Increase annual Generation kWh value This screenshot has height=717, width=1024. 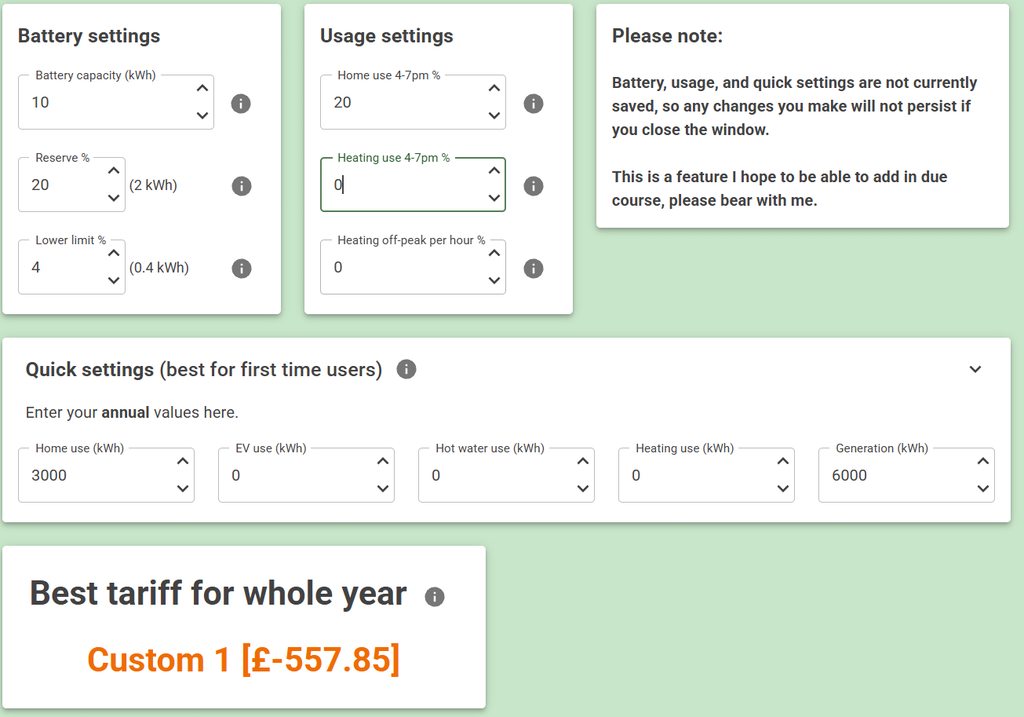(983, 462)
